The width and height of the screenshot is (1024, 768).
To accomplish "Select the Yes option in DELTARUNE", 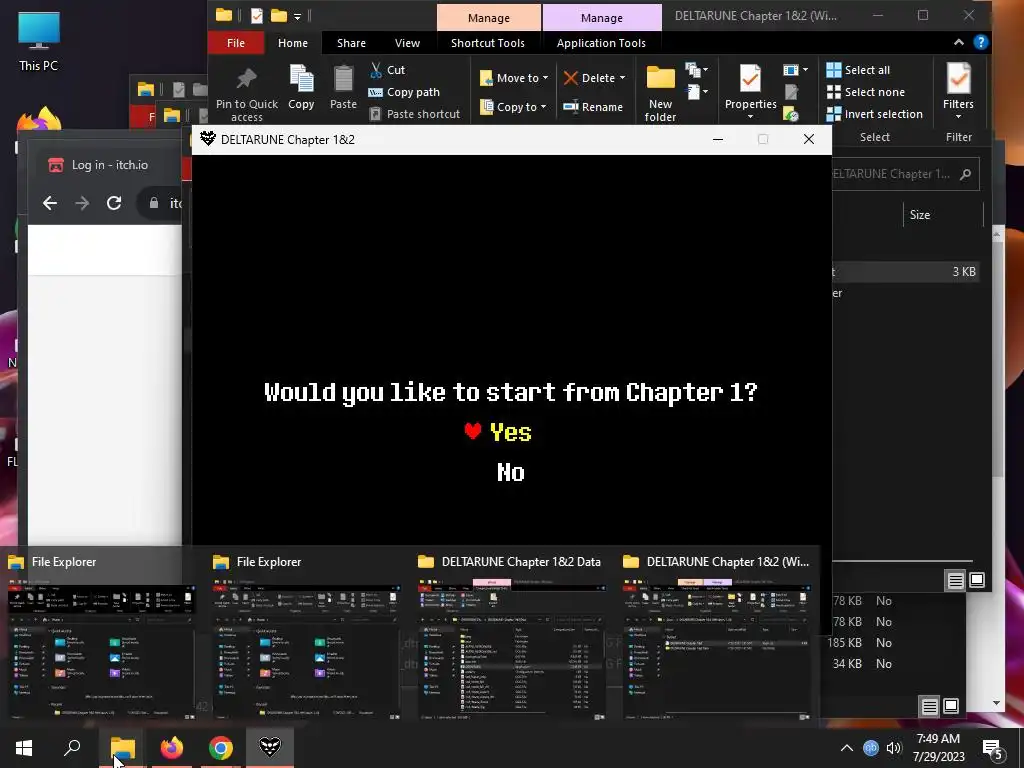I will (x=511, y=432).
